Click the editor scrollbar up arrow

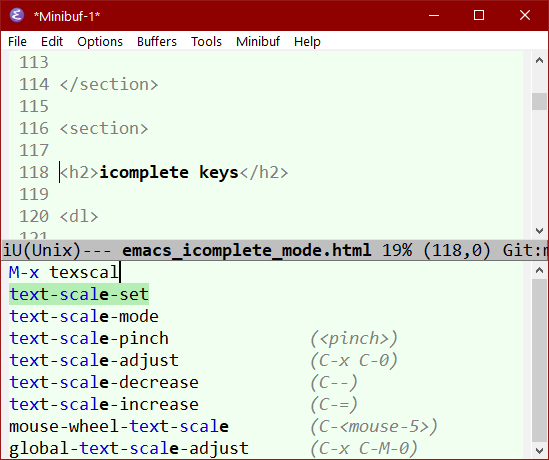pyautogui.click(x=539, y=61)
